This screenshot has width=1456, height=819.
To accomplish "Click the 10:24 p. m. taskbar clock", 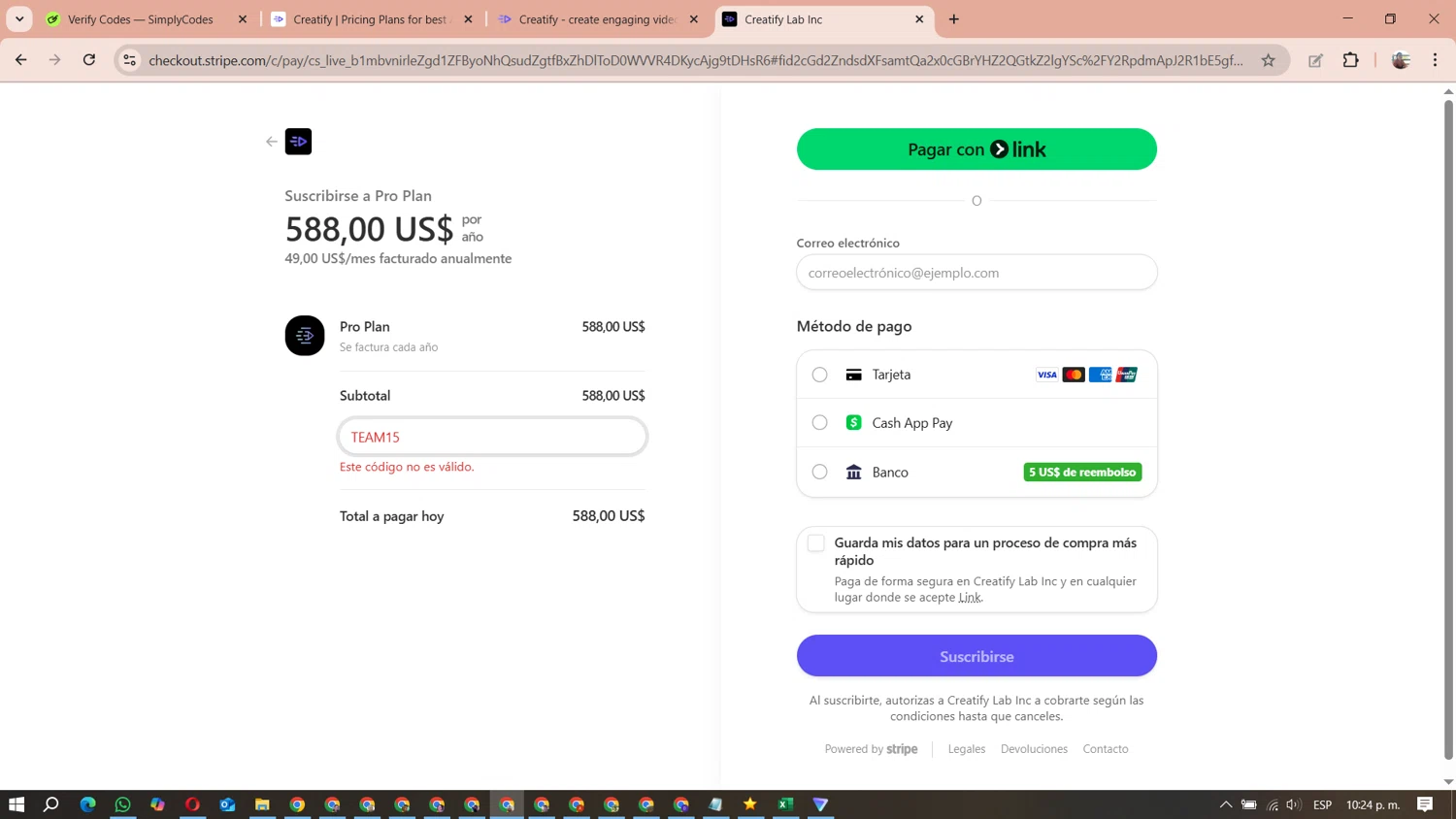I will pos(1373,804).
